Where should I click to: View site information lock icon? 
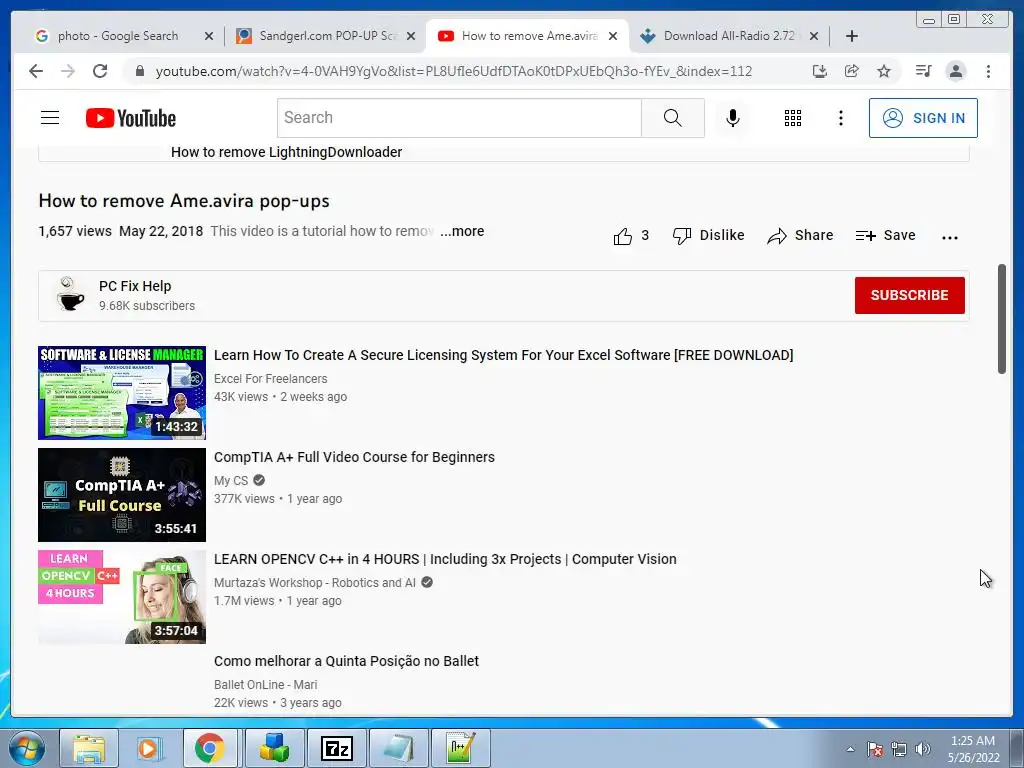click(139, 71)
